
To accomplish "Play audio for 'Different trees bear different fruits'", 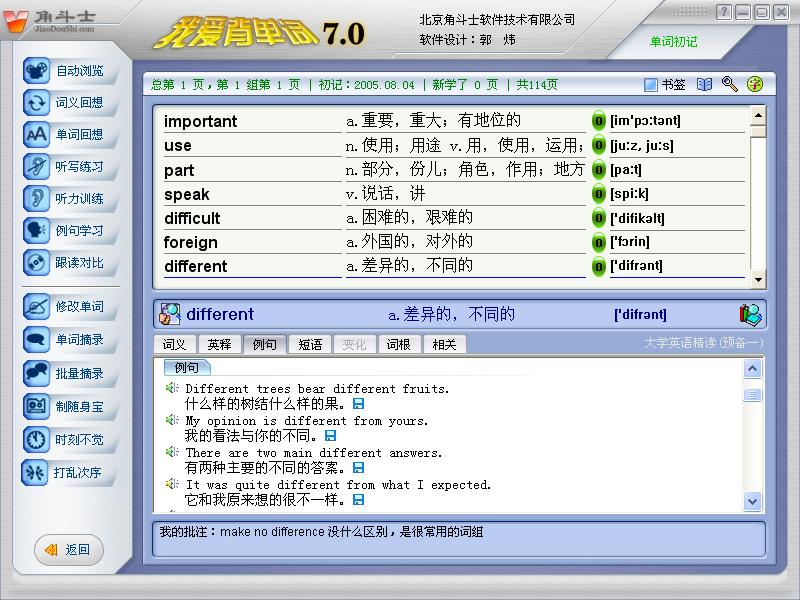I will point(172,388).
